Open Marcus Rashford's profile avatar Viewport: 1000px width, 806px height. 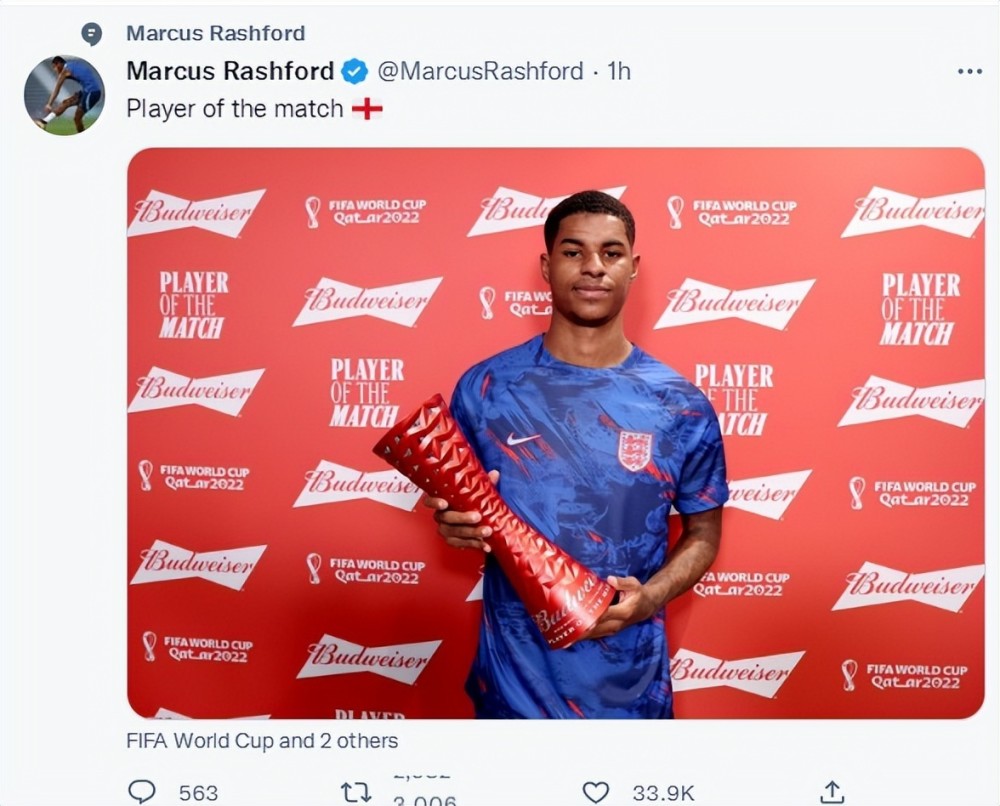64,94
